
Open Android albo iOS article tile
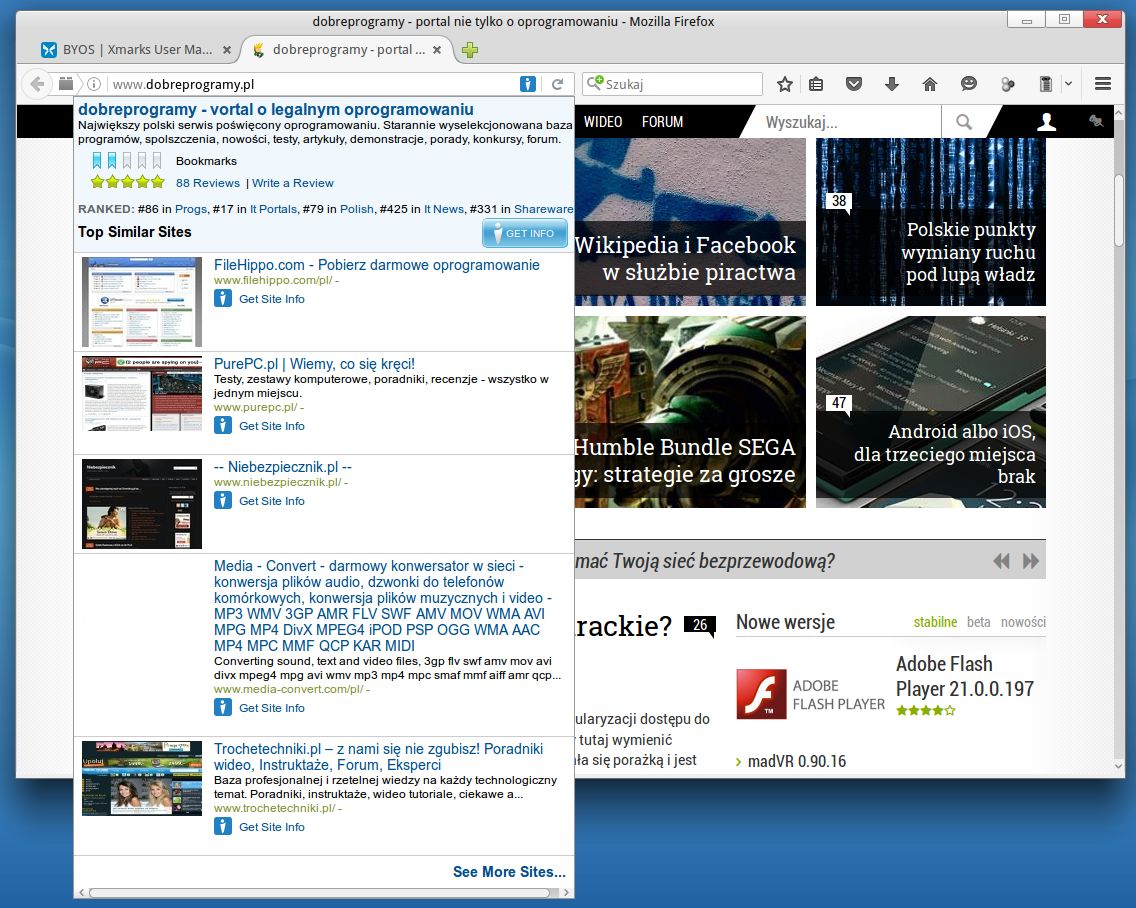coord(931,412)
